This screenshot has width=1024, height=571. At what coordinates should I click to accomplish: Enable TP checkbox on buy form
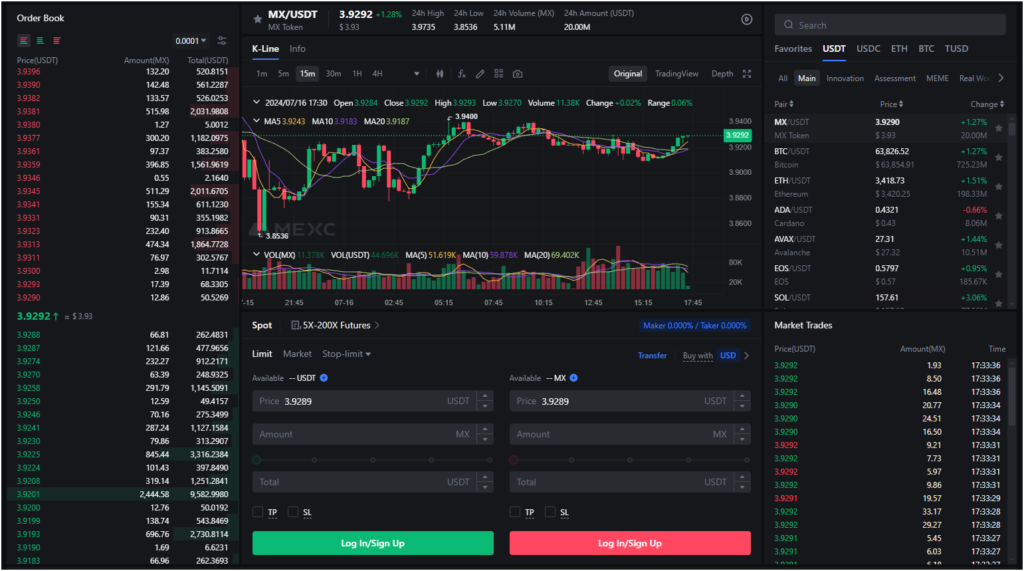point(257,512)
